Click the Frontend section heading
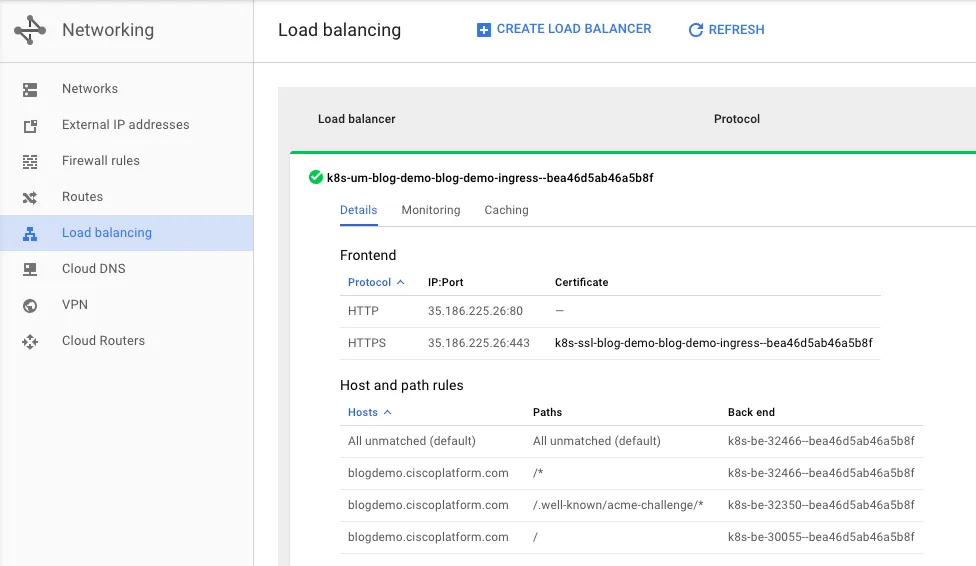 pyautogui.click(x=368, y=255)
